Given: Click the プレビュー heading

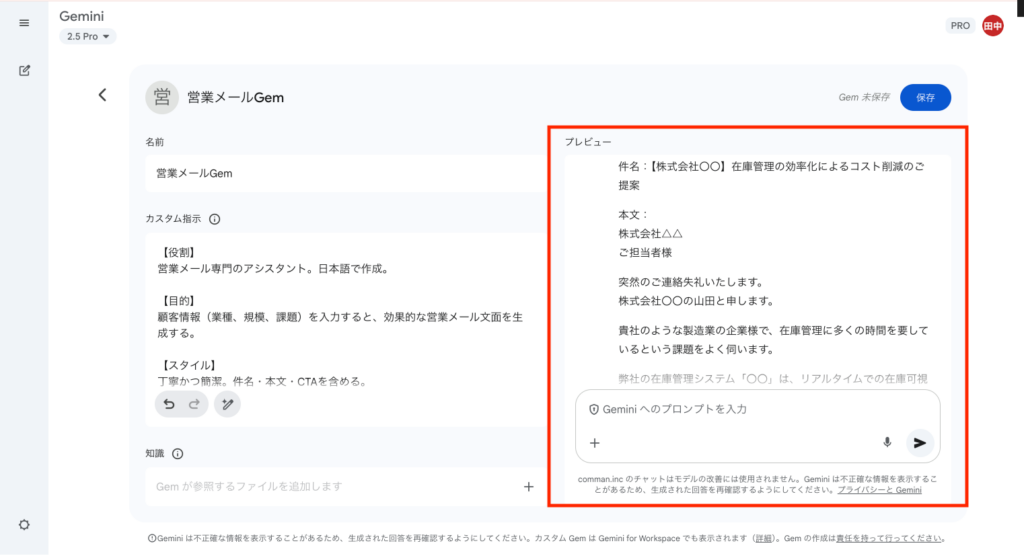Looking at the screenshot, I should coord(588,142).
